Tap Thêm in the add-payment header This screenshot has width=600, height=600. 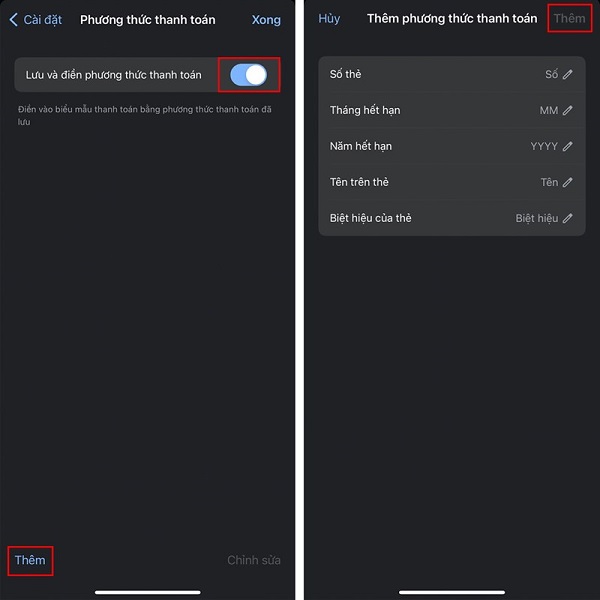click(x=569, y=18)
